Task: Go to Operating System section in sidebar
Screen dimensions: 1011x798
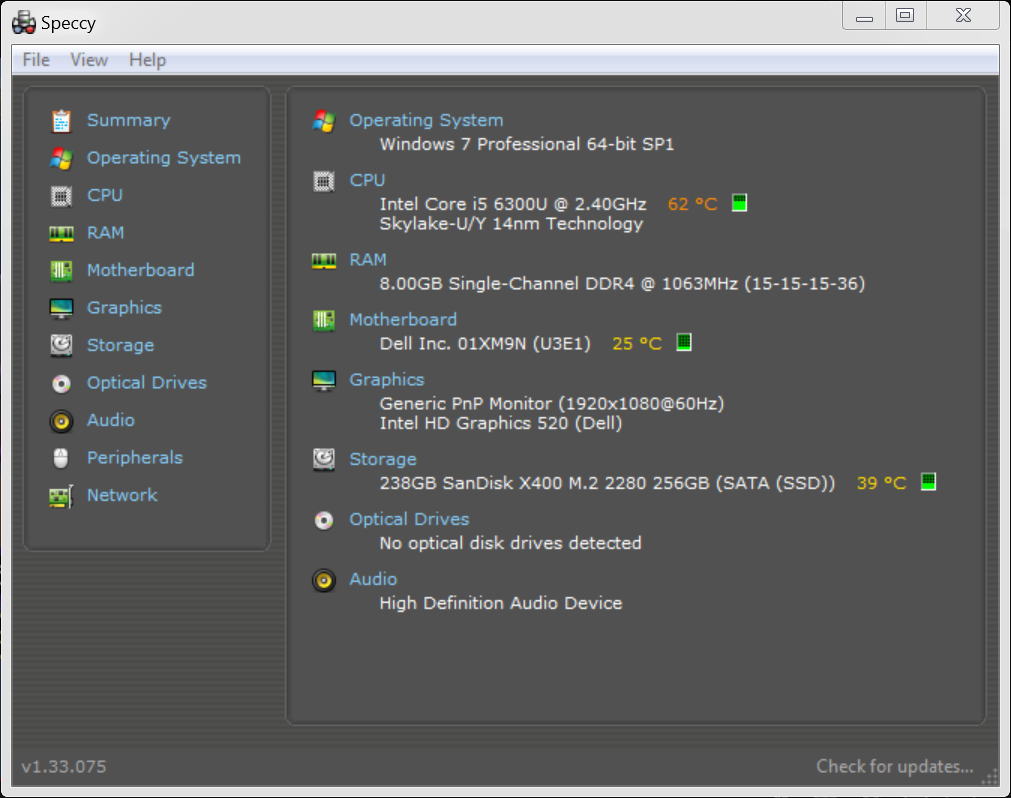Action: (164, 158)
